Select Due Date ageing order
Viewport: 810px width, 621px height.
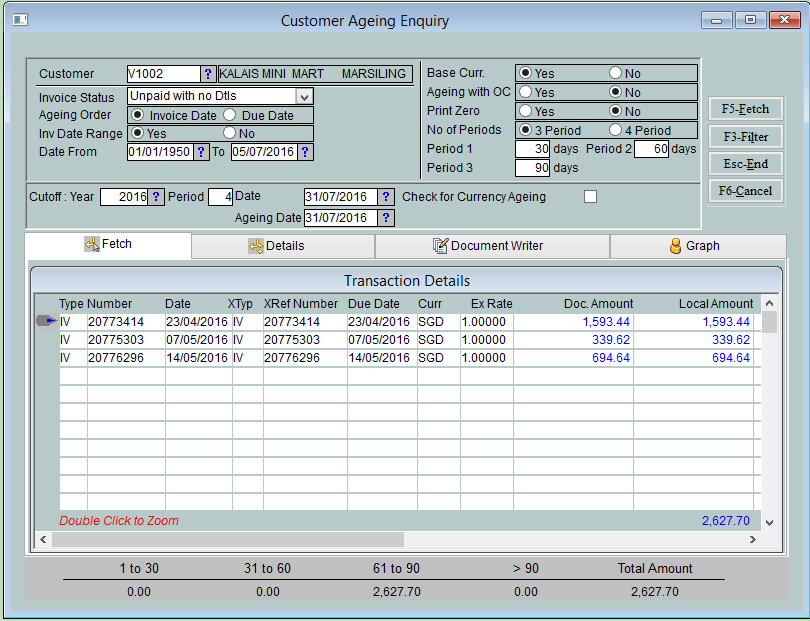pos(230,116)
